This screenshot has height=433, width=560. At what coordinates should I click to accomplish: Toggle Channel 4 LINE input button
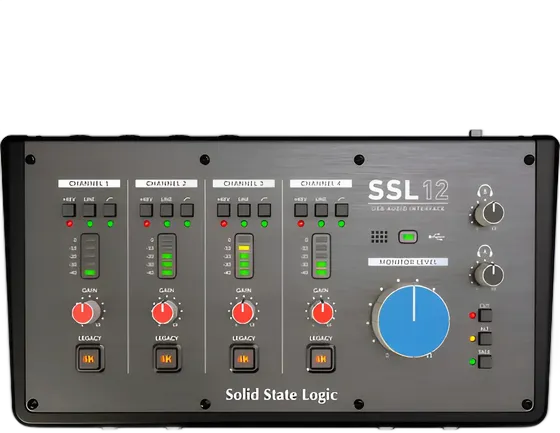pyautogui.click(x=321, y=210)
